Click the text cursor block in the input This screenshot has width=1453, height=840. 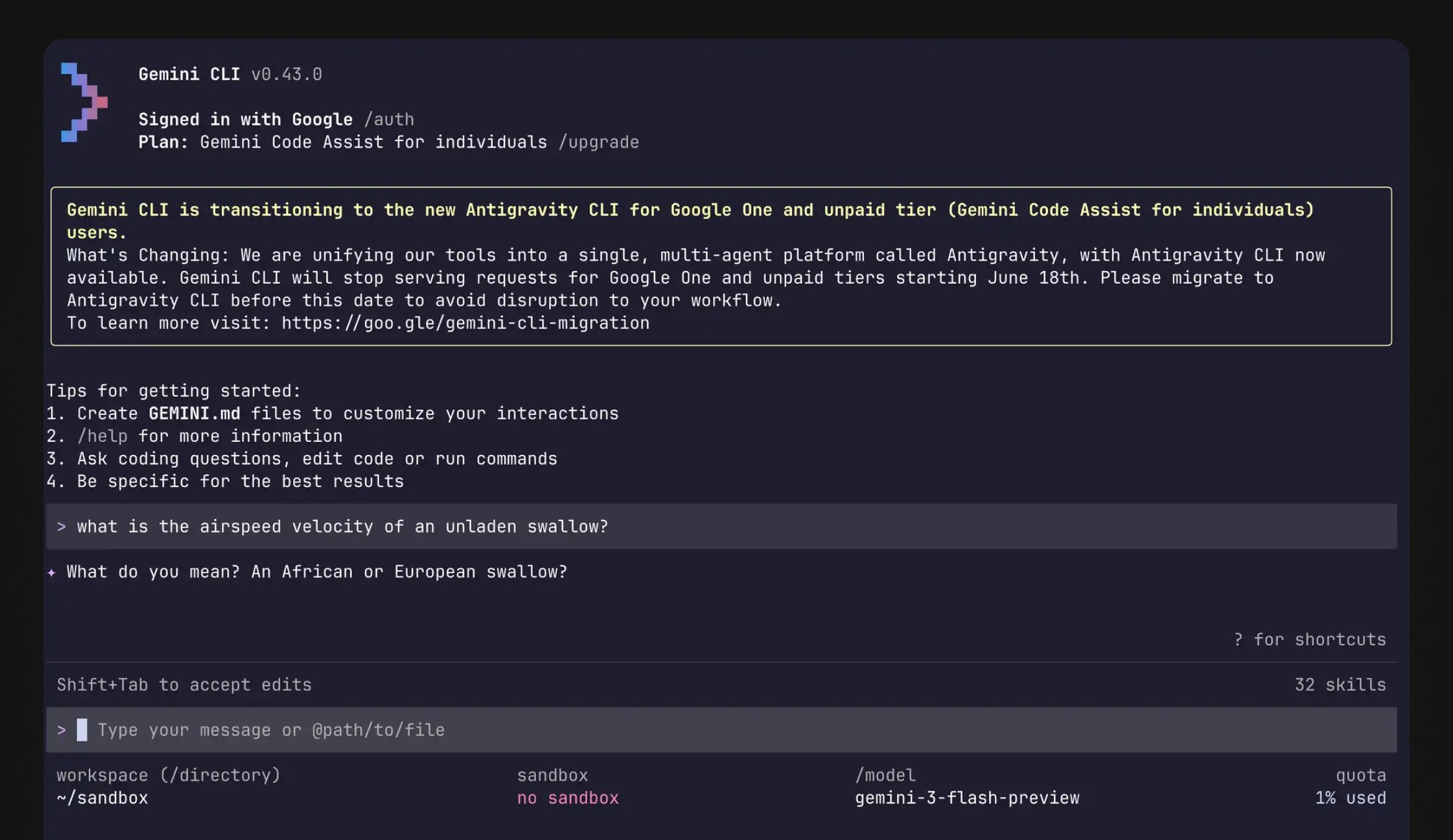coord(82,730)
